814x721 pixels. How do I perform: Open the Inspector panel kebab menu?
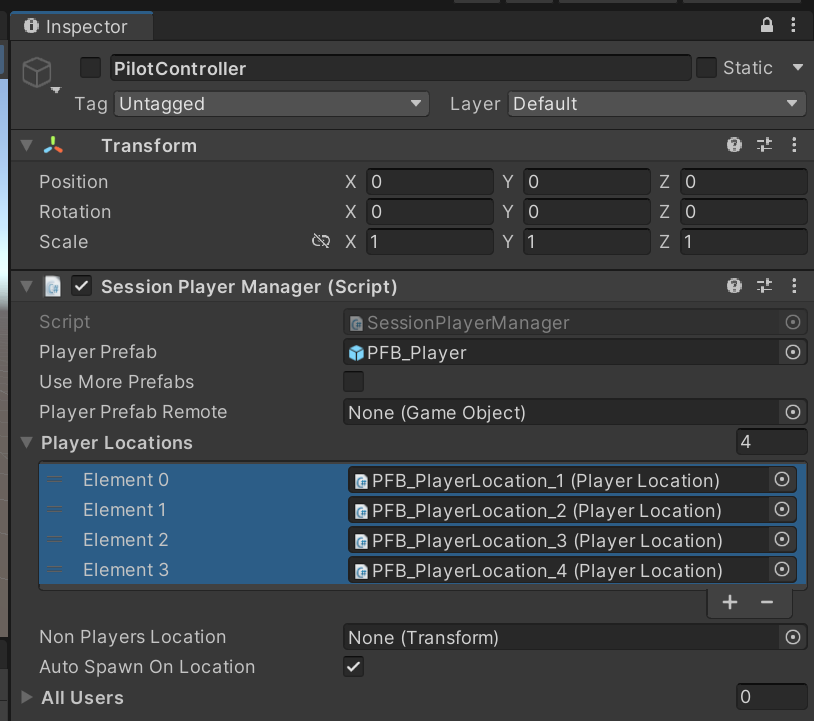click(795, 26)
